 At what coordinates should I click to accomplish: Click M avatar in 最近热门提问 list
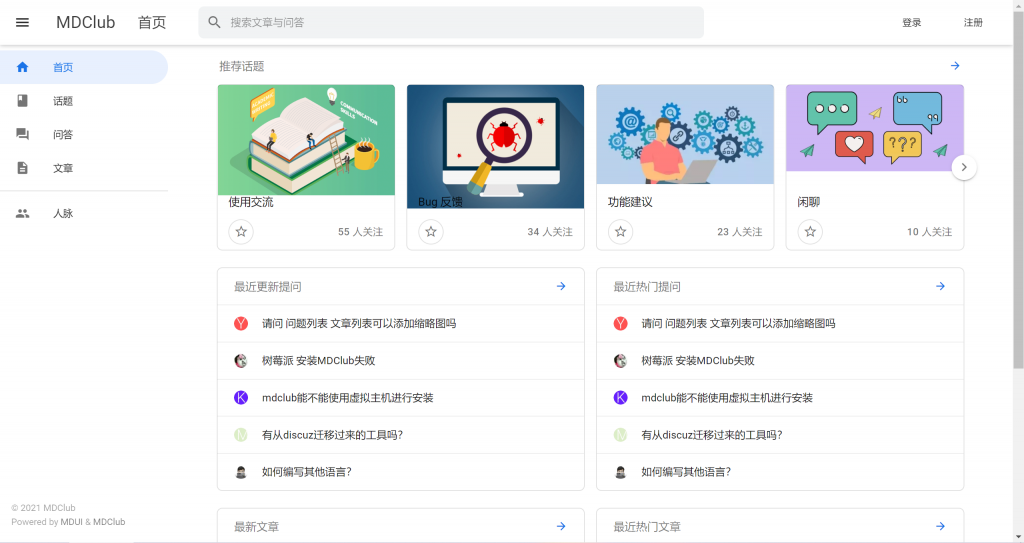pos(620,435)
